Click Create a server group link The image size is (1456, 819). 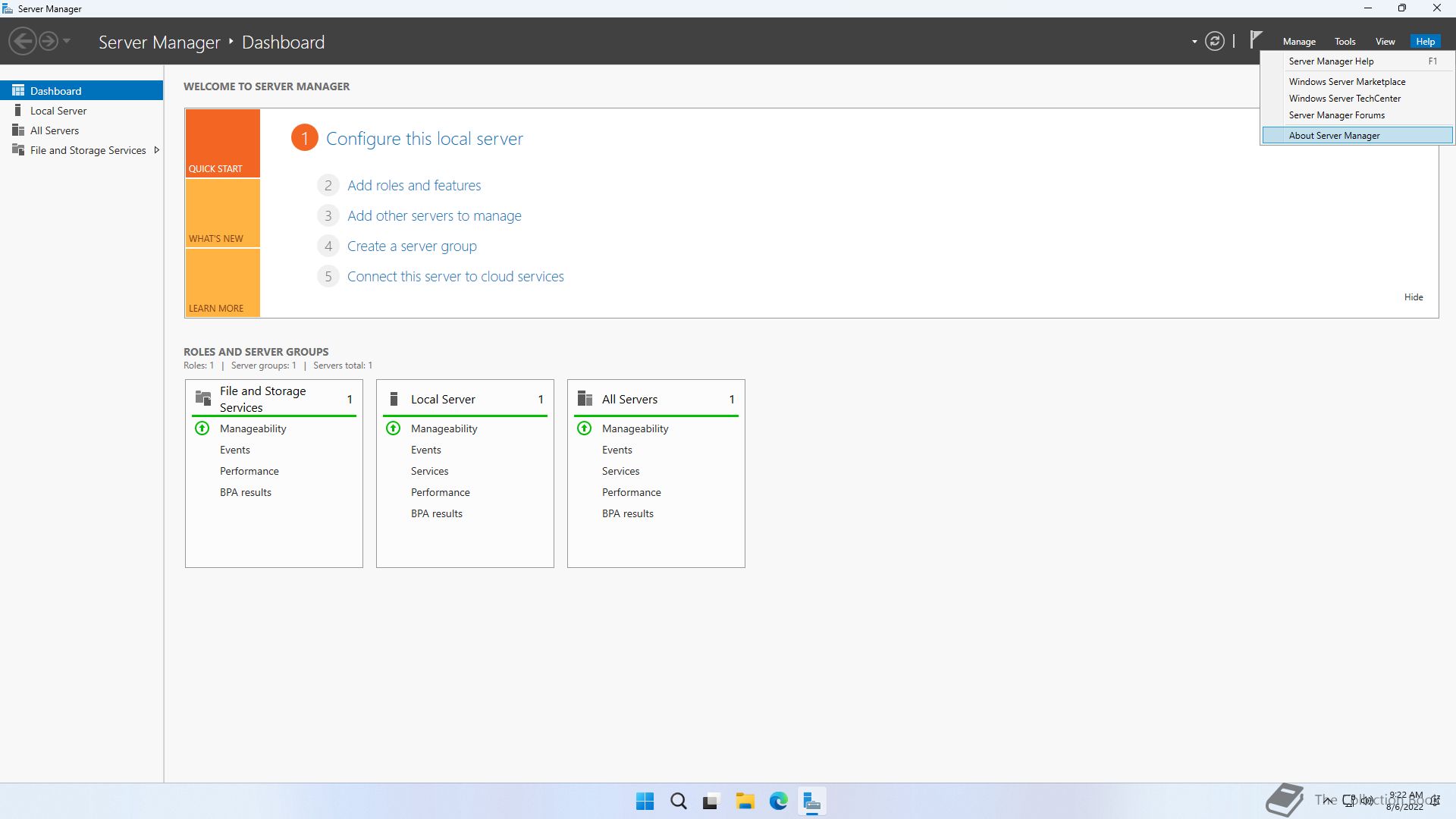(412, 246)
